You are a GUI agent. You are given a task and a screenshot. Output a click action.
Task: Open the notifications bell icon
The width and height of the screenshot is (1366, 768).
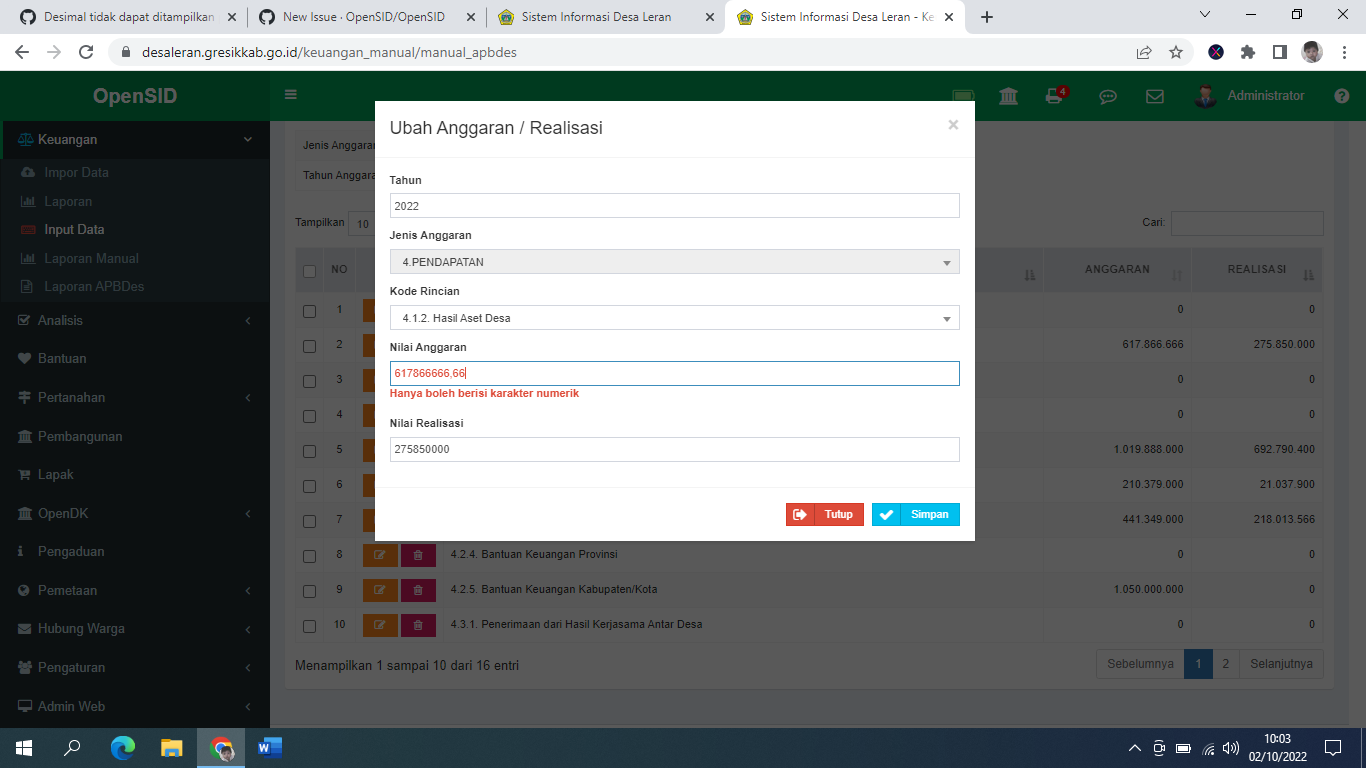tap(1054, 96)
